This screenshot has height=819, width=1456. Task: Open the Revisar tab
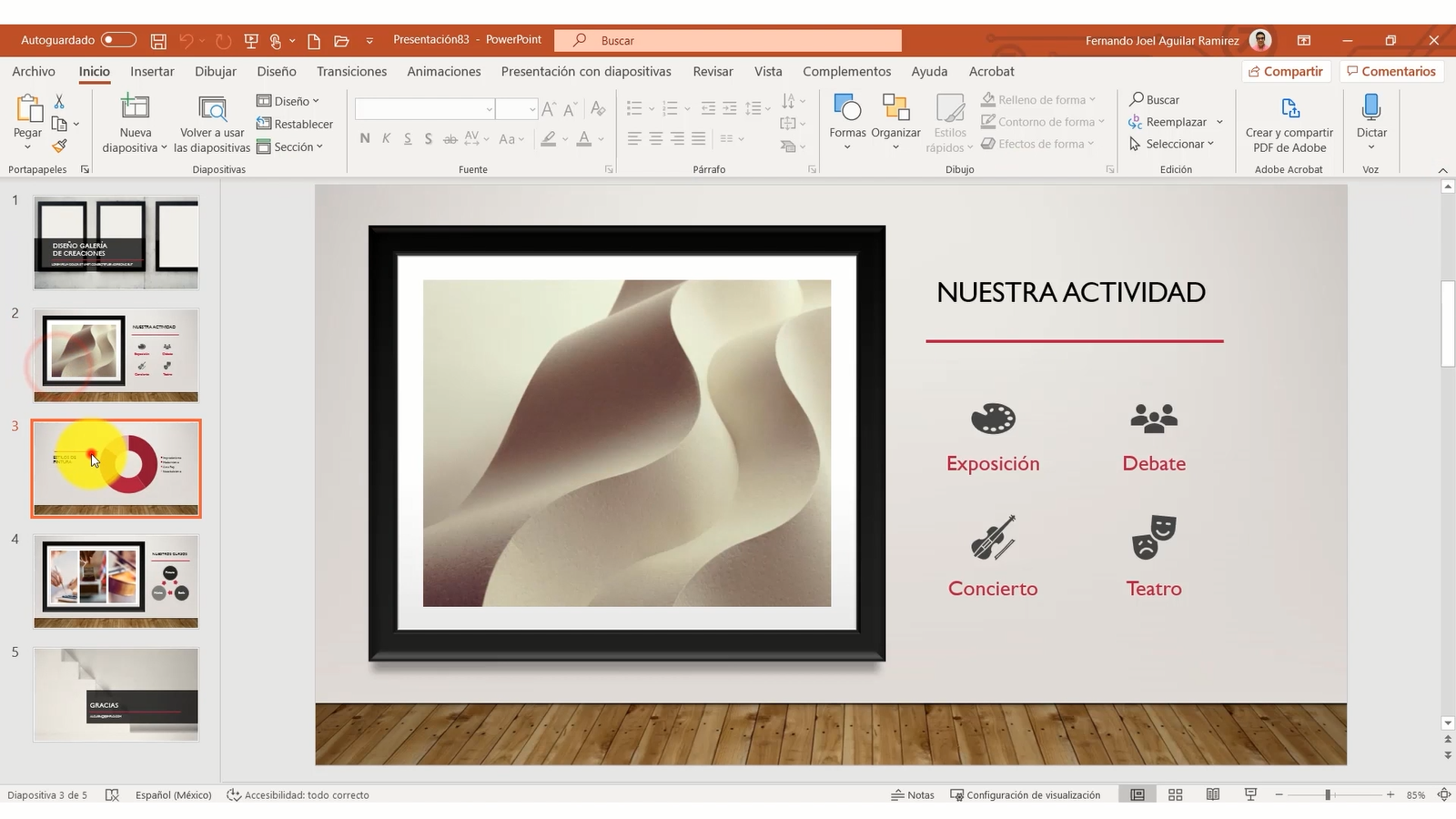click(x=713, y=71)
